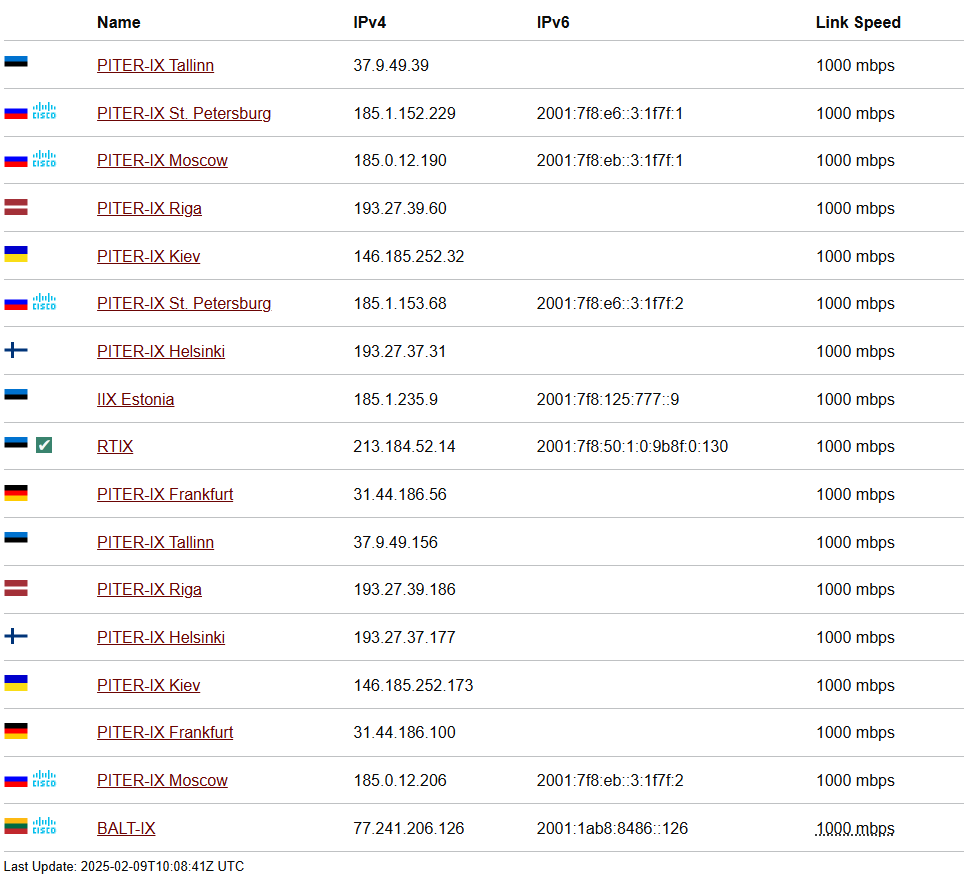Open the RTIX exchange link

[x=115, y=447]
